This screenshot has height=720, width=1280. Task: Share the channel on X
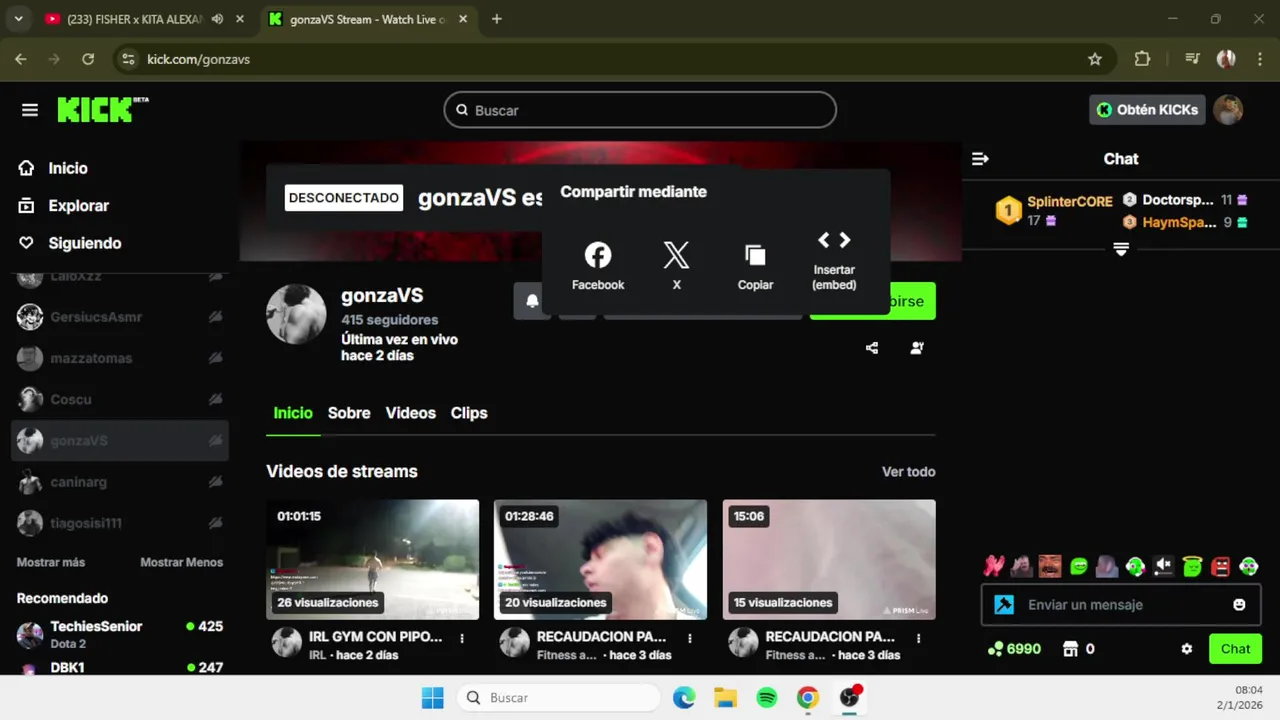pos(676,266)
